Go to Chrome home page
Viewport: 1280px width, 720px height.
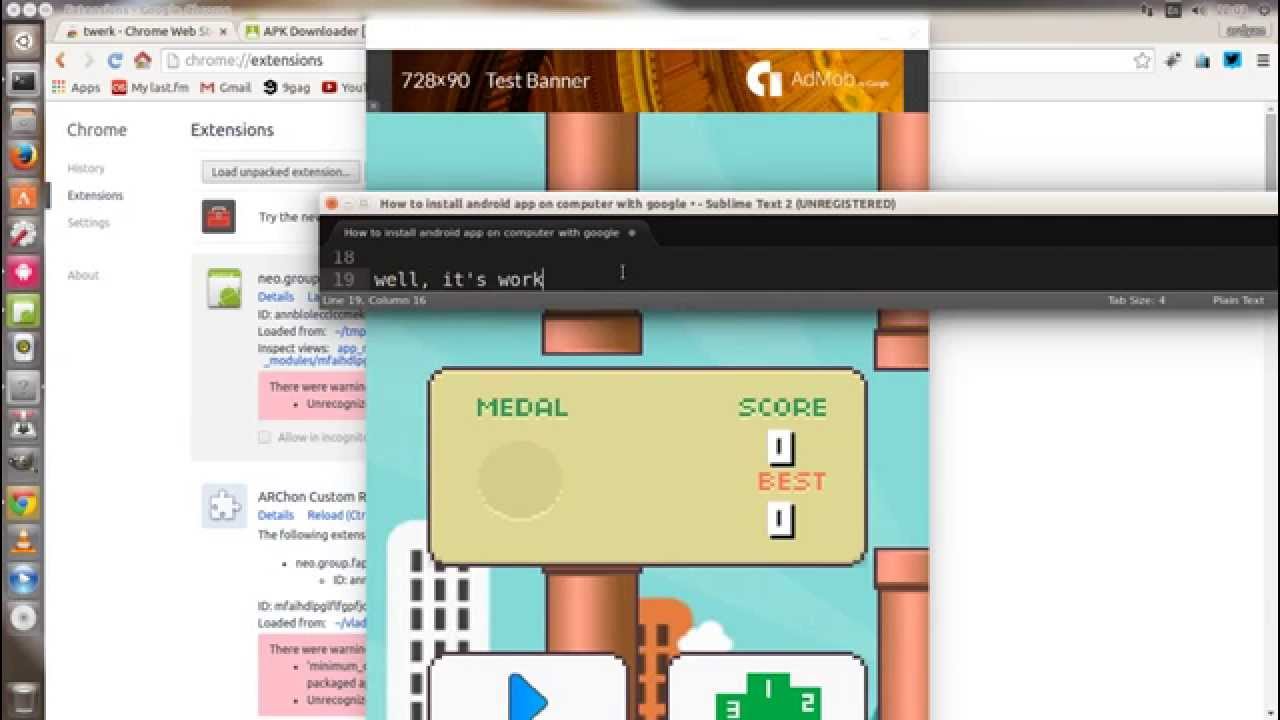142,60
